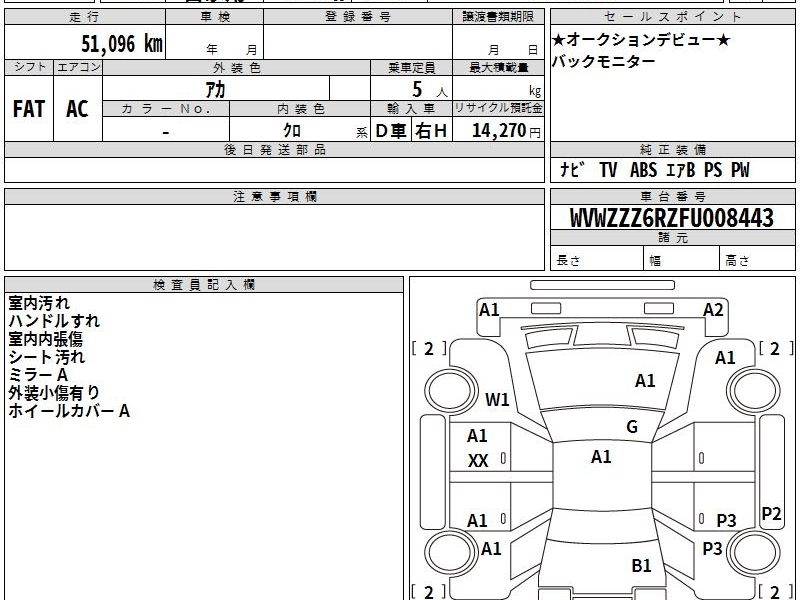Select the ABS equipment entry
The width and height of the screenshot is (800, 600).
click(x=643, y=169)
